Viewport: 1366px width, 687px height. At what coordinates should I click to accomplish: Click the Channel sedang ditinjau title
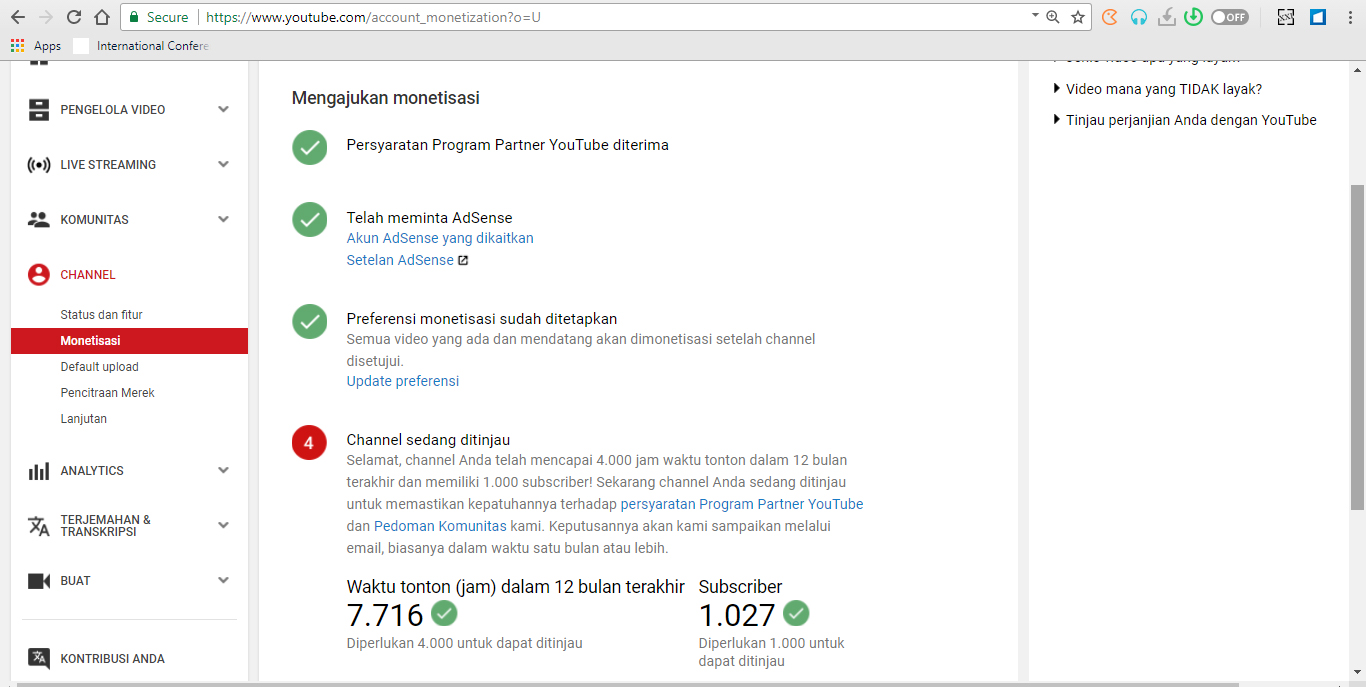coord(428,440)
